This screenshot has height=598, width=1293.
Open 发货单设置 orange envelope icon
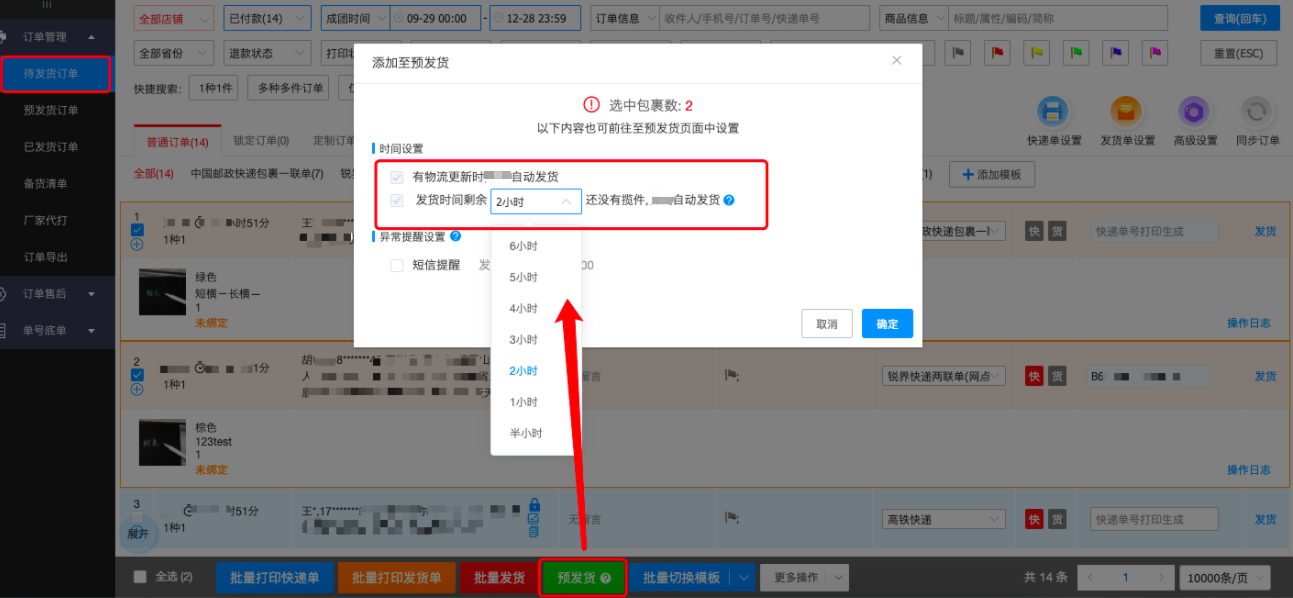point(1127,111)
